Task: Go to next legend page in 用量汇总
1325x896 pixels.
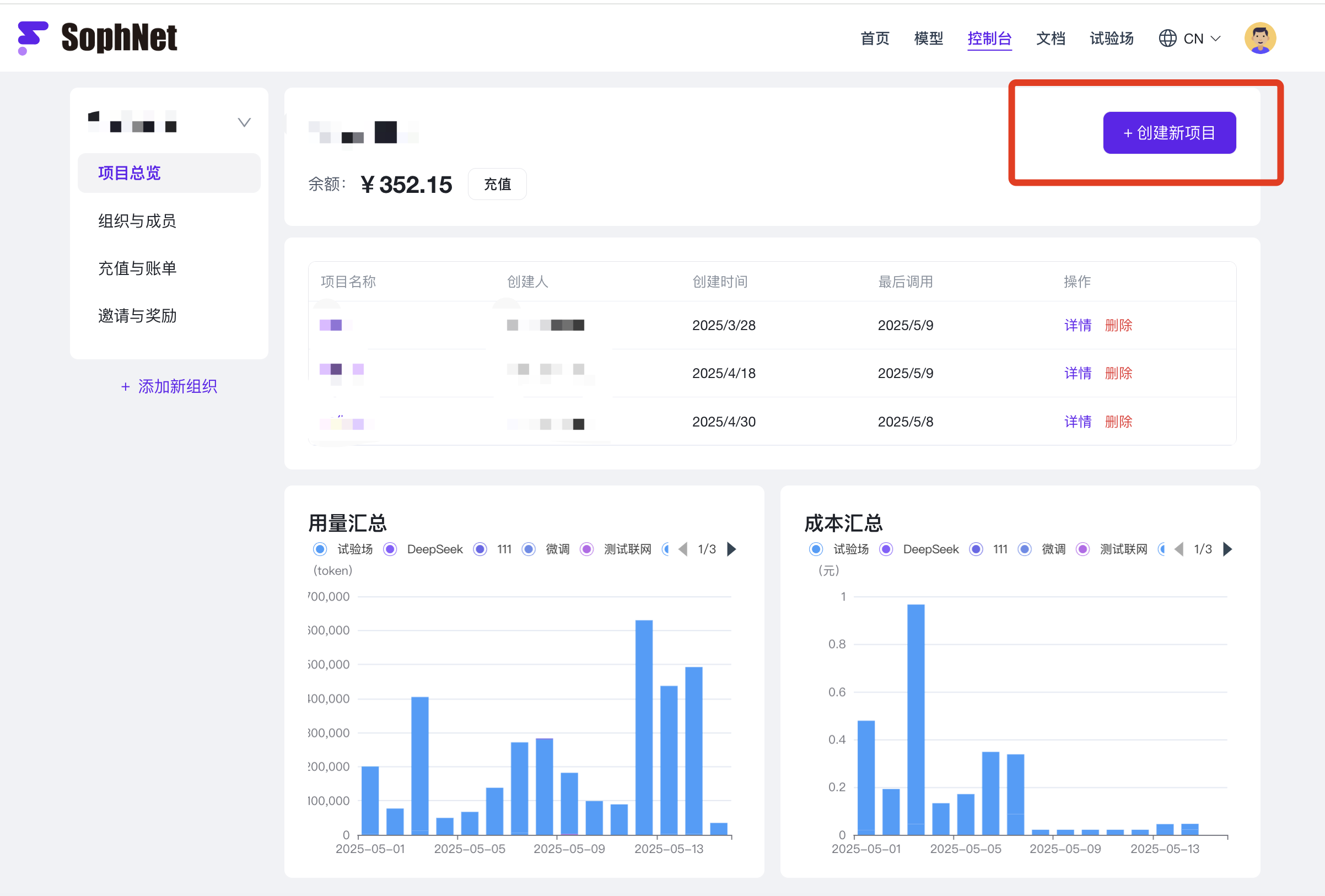Action: coord(732,549)
